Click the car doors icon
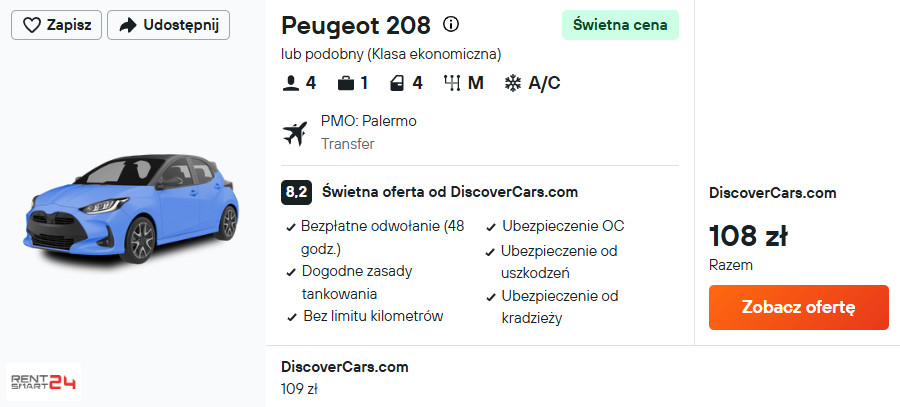900x407 pixels. (x=397, y=83)
